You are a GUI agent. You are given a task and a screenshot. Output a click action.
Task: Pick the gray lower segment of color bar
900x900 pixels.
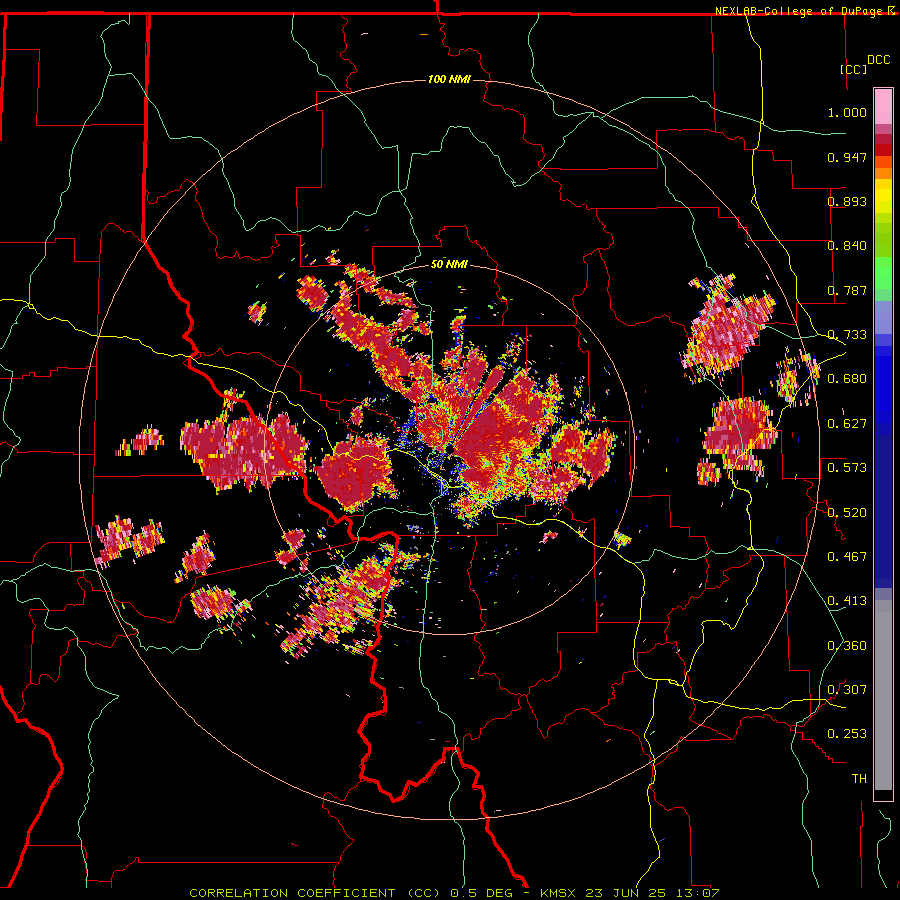tap(883, 695)
